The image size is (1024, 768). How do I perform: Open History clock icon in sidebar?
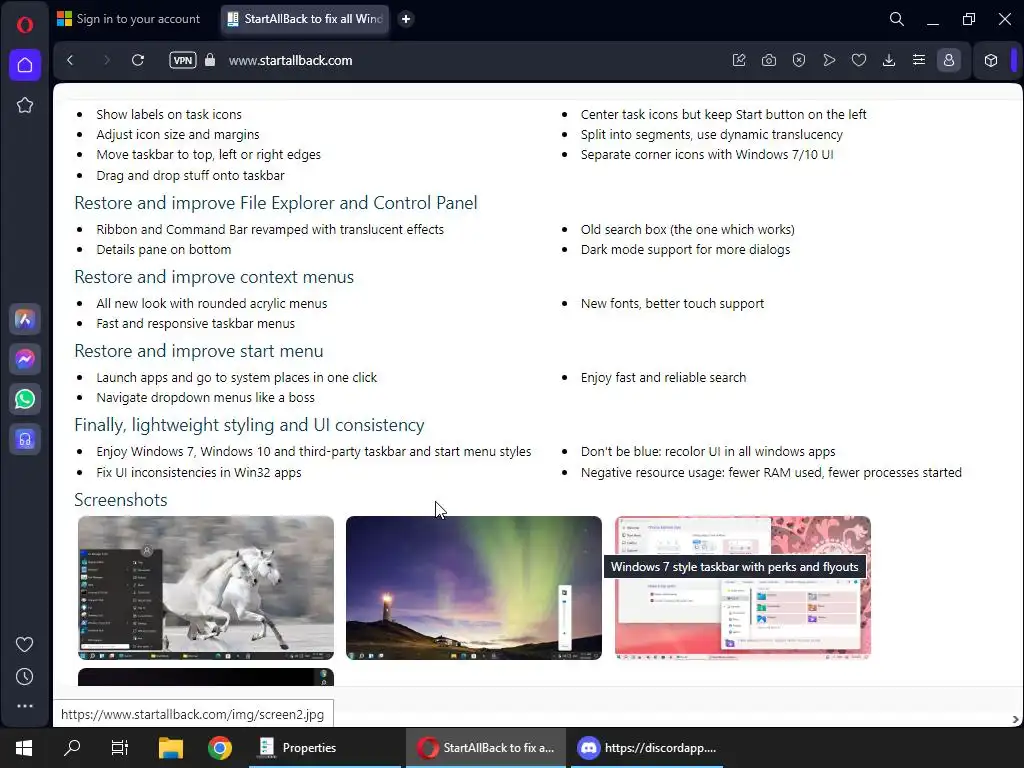(x=25, y=677)
